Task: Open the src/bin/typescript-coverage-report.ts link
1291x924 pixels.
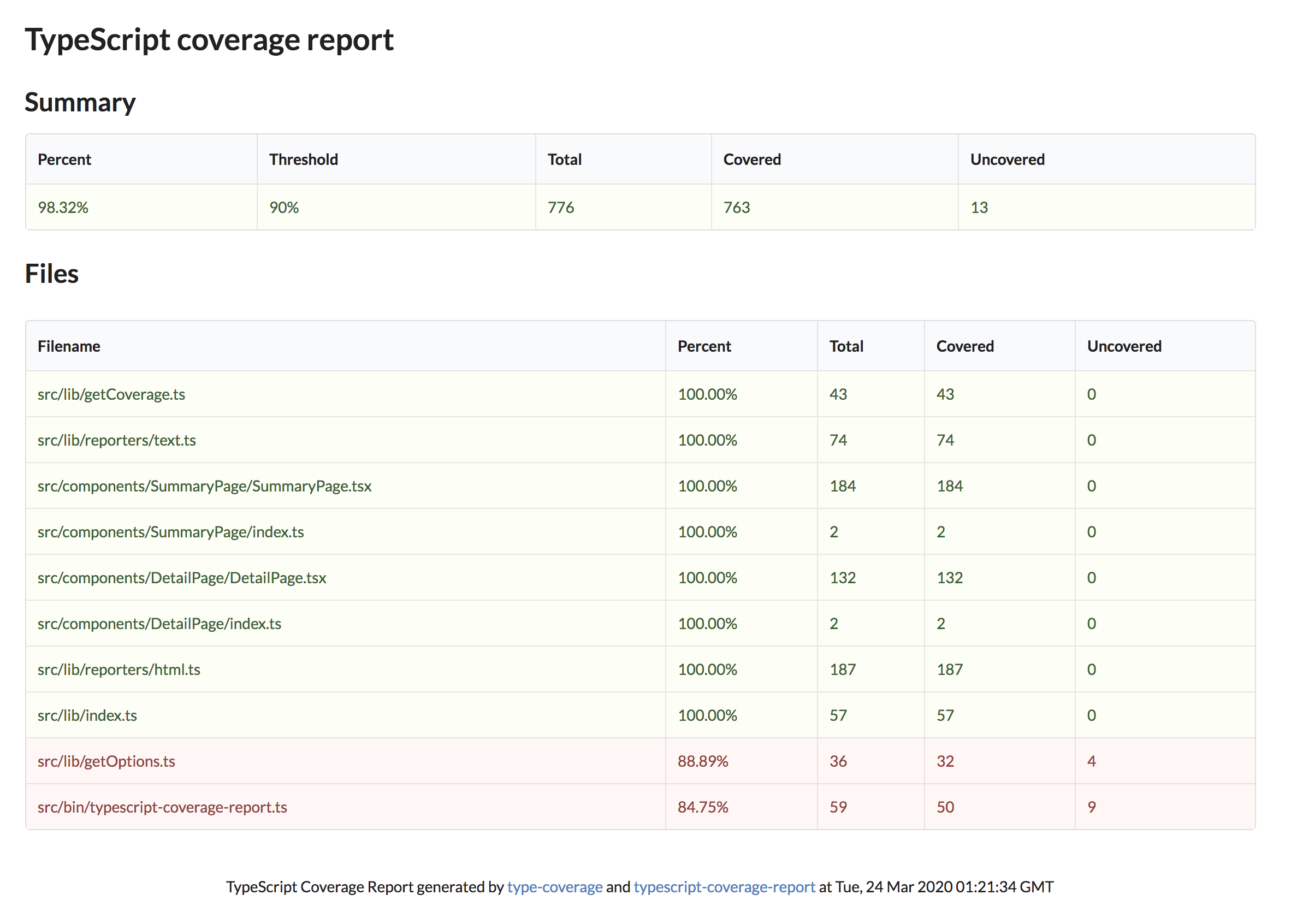Action: click(x=162, y=807)
